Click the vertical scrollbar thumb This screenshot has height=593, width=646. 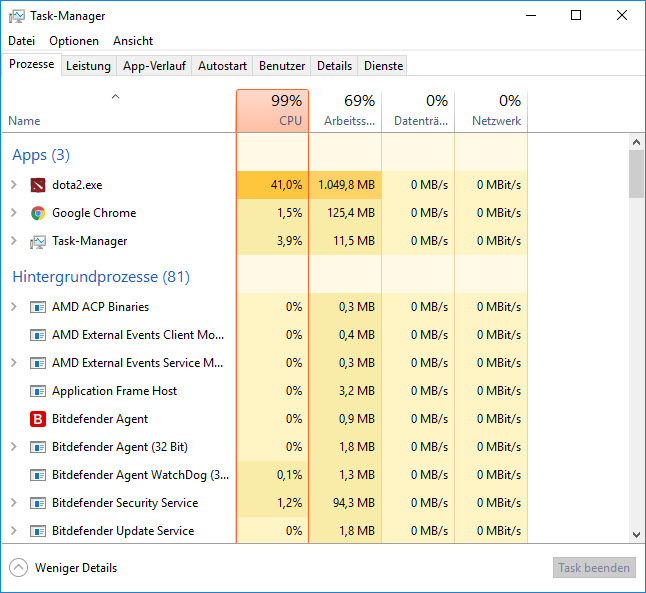coord(637,174)
